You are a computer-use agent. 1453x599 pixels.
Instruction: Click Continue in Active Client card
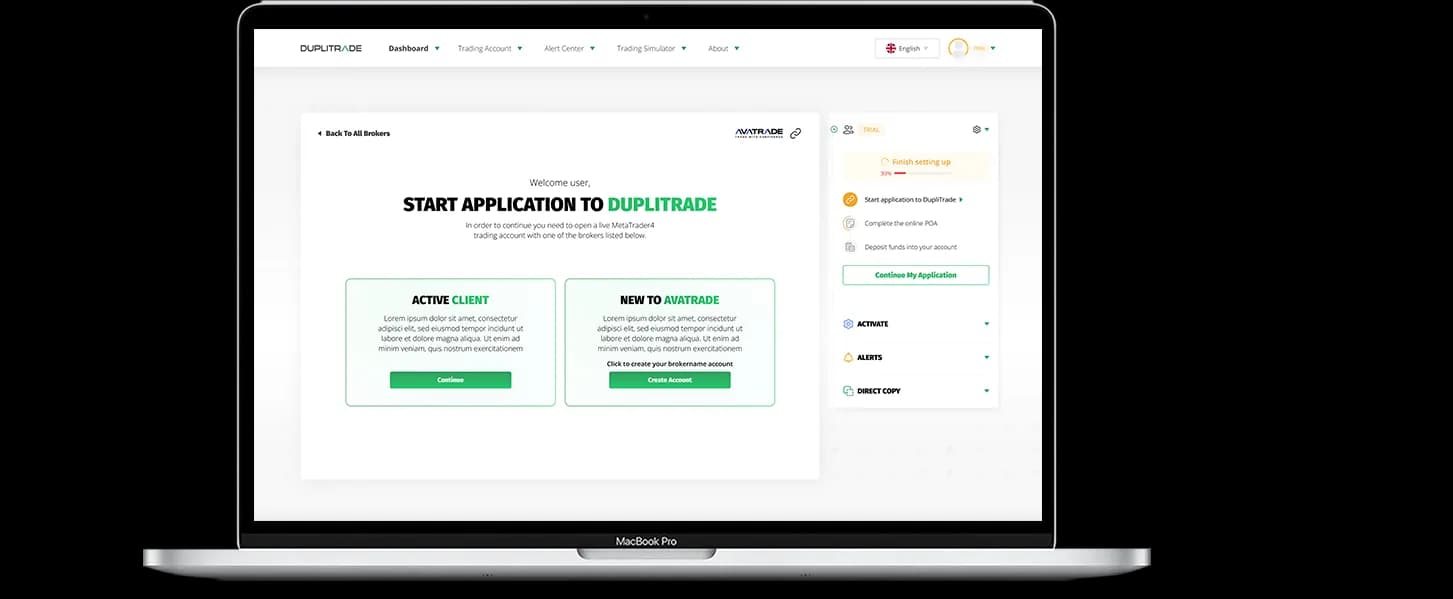(x=450, y=380)
